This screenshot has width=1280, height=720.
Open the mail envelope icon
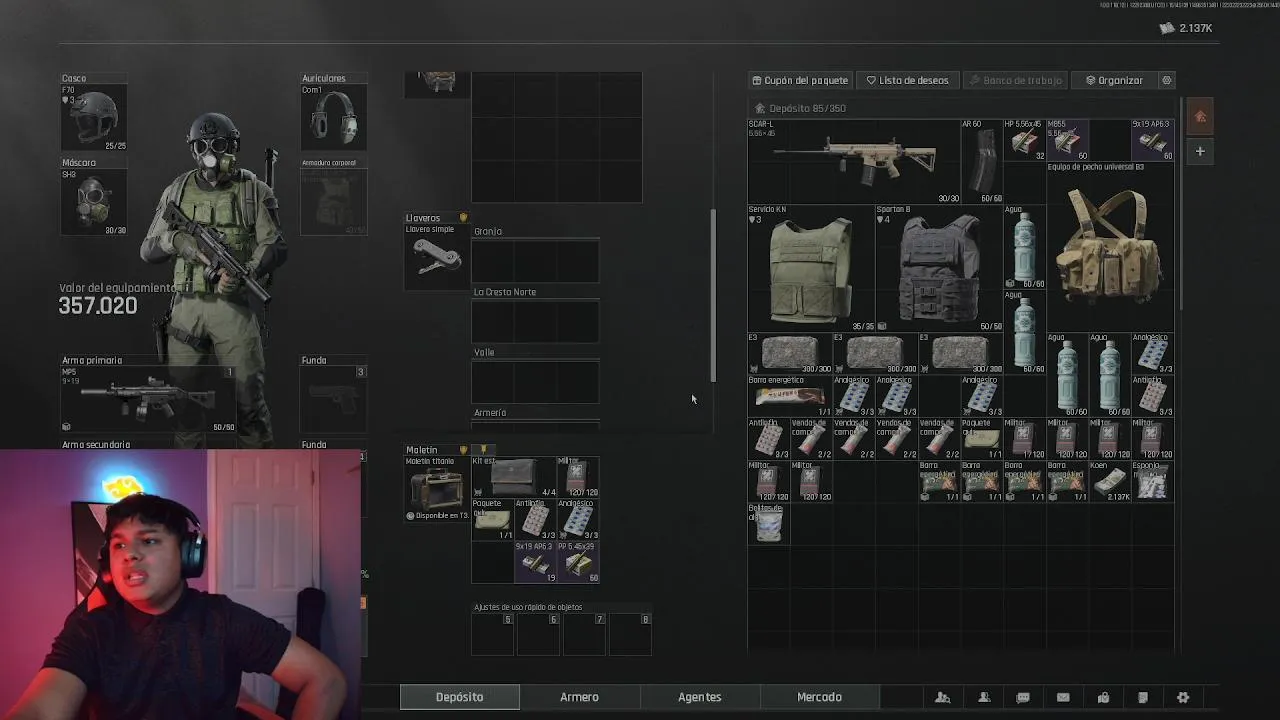click(1063, 697)
